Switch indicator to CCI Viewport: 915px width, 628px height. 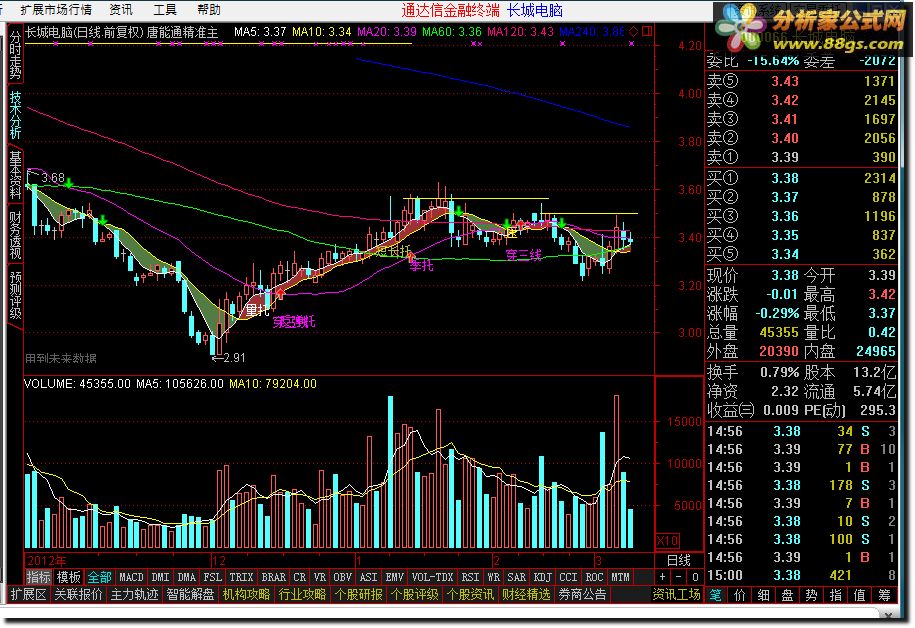click(568, 577)
